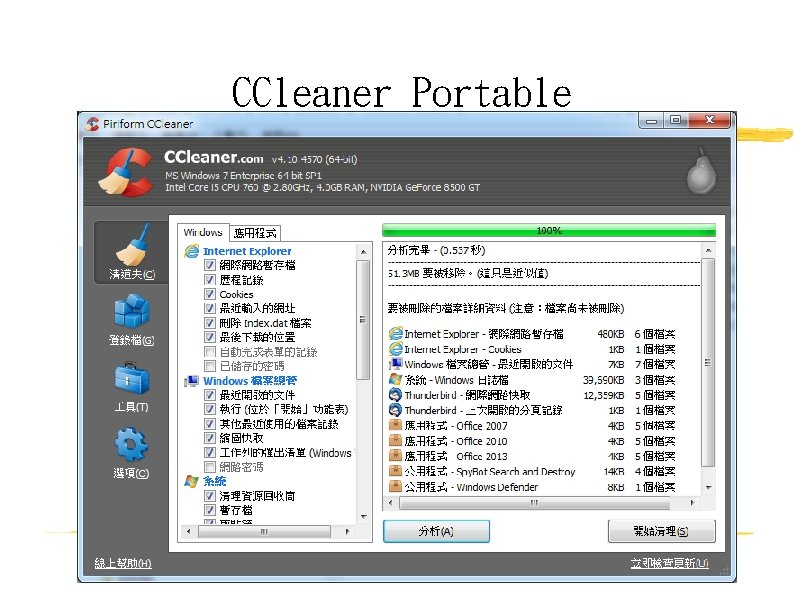This screenshot has height=595, width=794.
Task: Uncheck 網際網路暫存檔 under Internet Explorer
Action: (210, 265)
